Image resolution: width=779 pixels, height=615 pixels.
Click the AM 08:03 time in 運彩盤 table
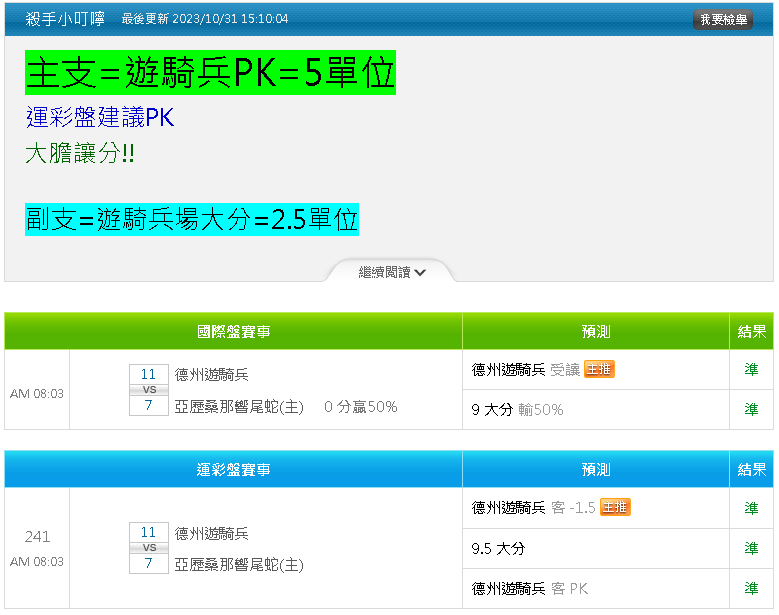[37, 561]
